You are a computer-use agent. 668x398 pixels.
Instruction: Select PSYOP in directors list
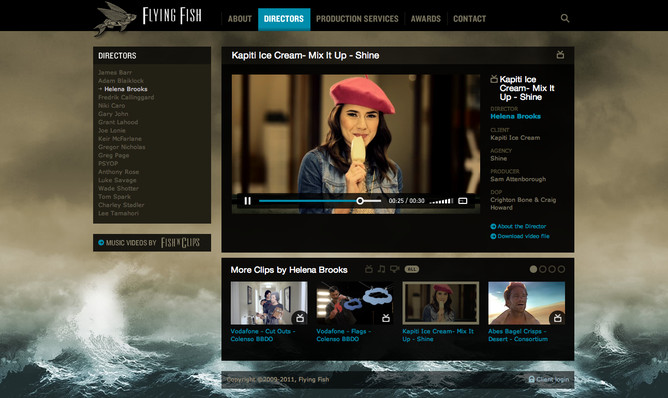tap(108, 163)
